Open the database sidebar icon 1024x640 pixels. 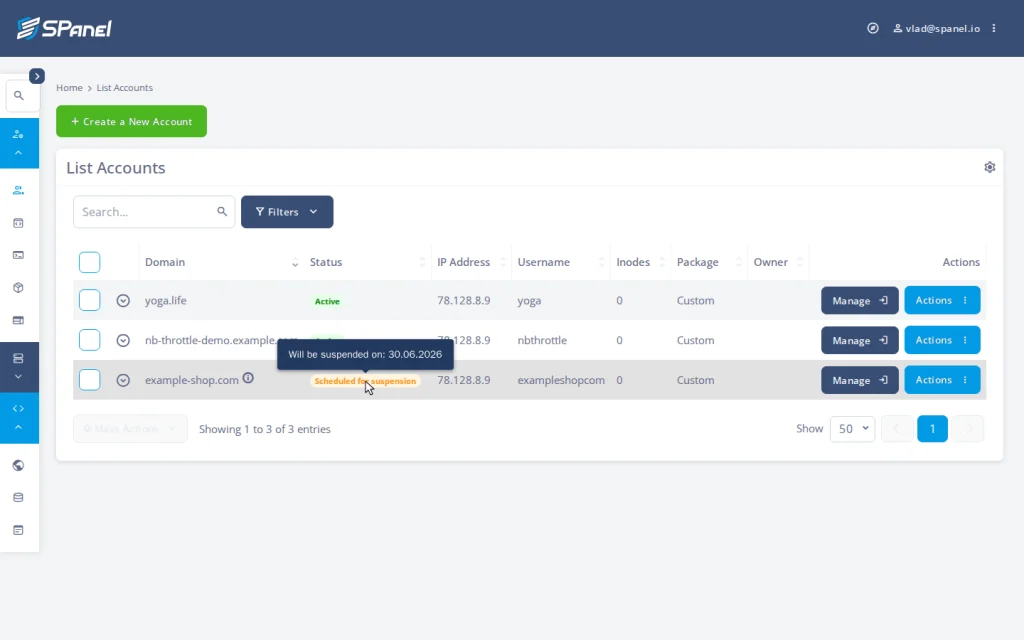click(x=18, y=498)
